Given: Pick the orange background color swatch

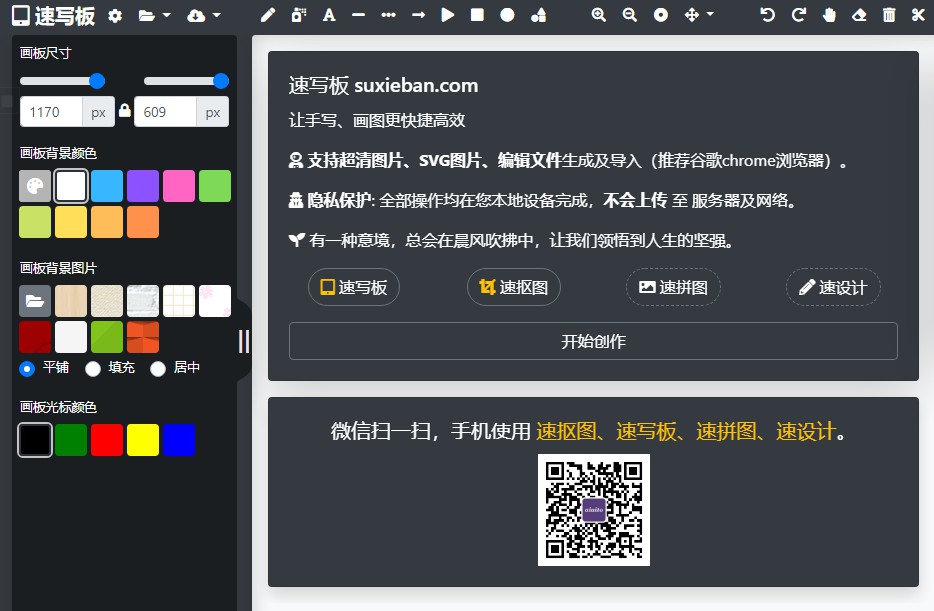Looking at the screenshot, I should pyautogui.click(x=143, y=222).
